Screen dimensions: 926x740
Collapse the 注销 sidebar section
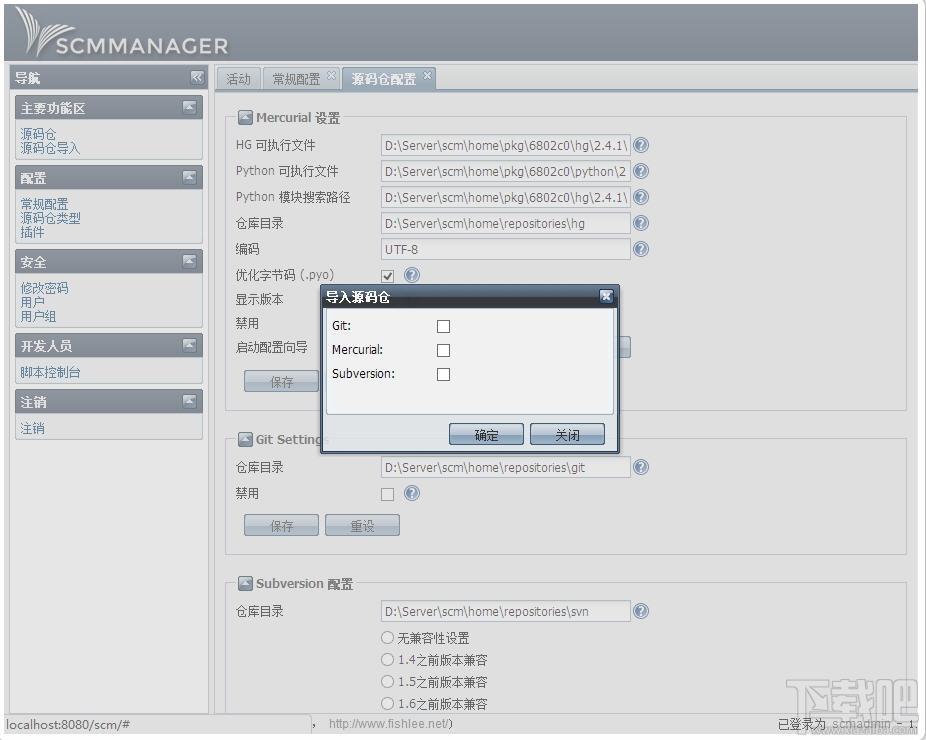click(x=189, y=401)
